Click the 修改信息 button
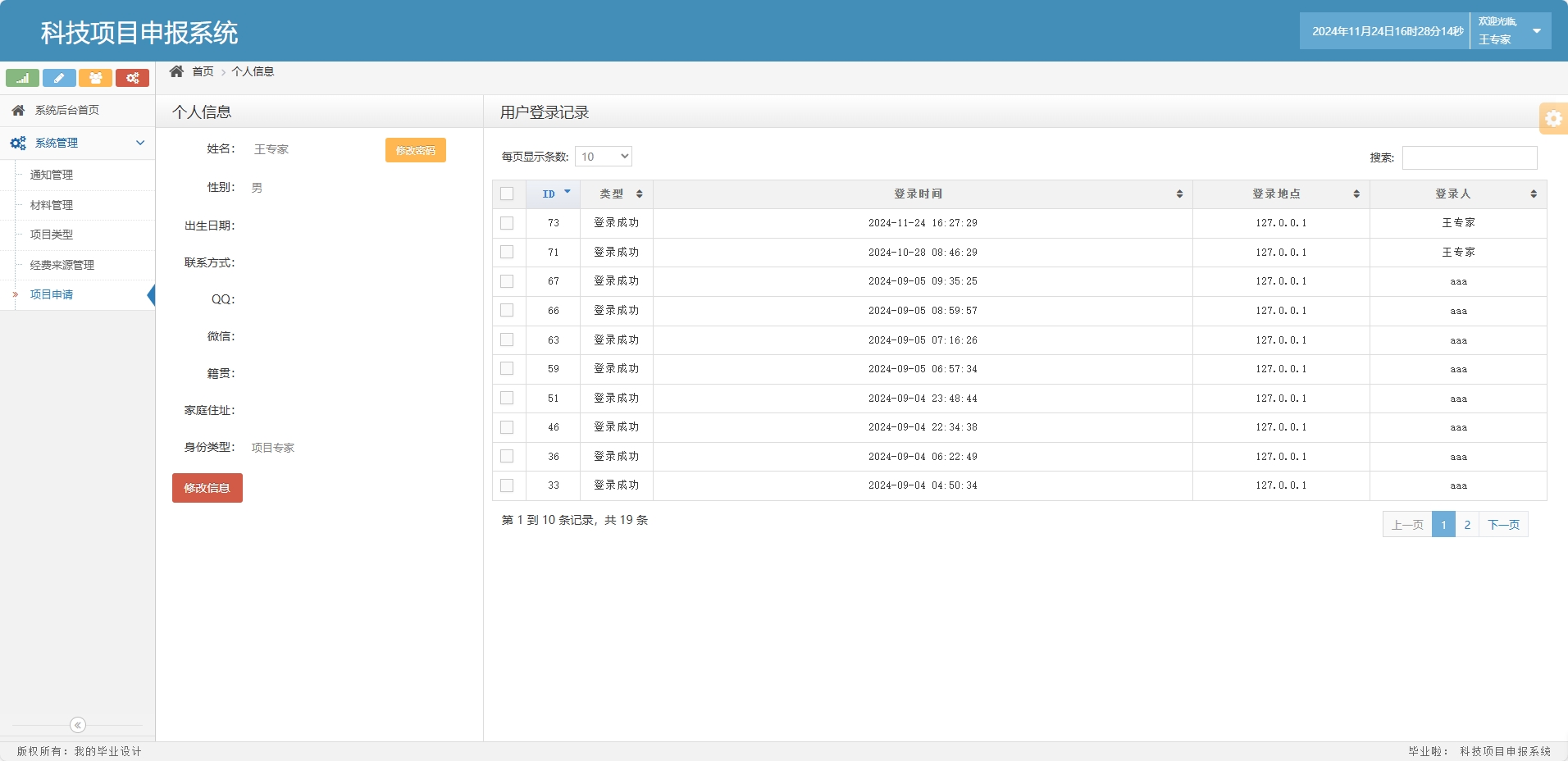Viewport: 1568px width, 761px height. pyautogui.click(x=207, y=487)
